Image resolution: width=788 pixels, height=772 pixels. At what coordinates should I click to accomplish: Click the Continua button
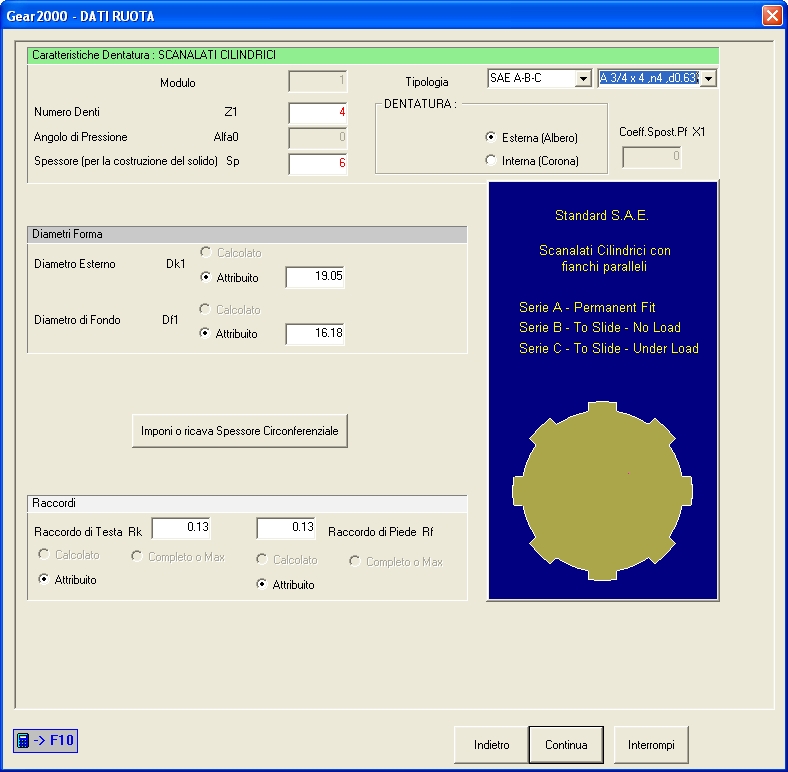pyautogui.click(x=566, y=744)
